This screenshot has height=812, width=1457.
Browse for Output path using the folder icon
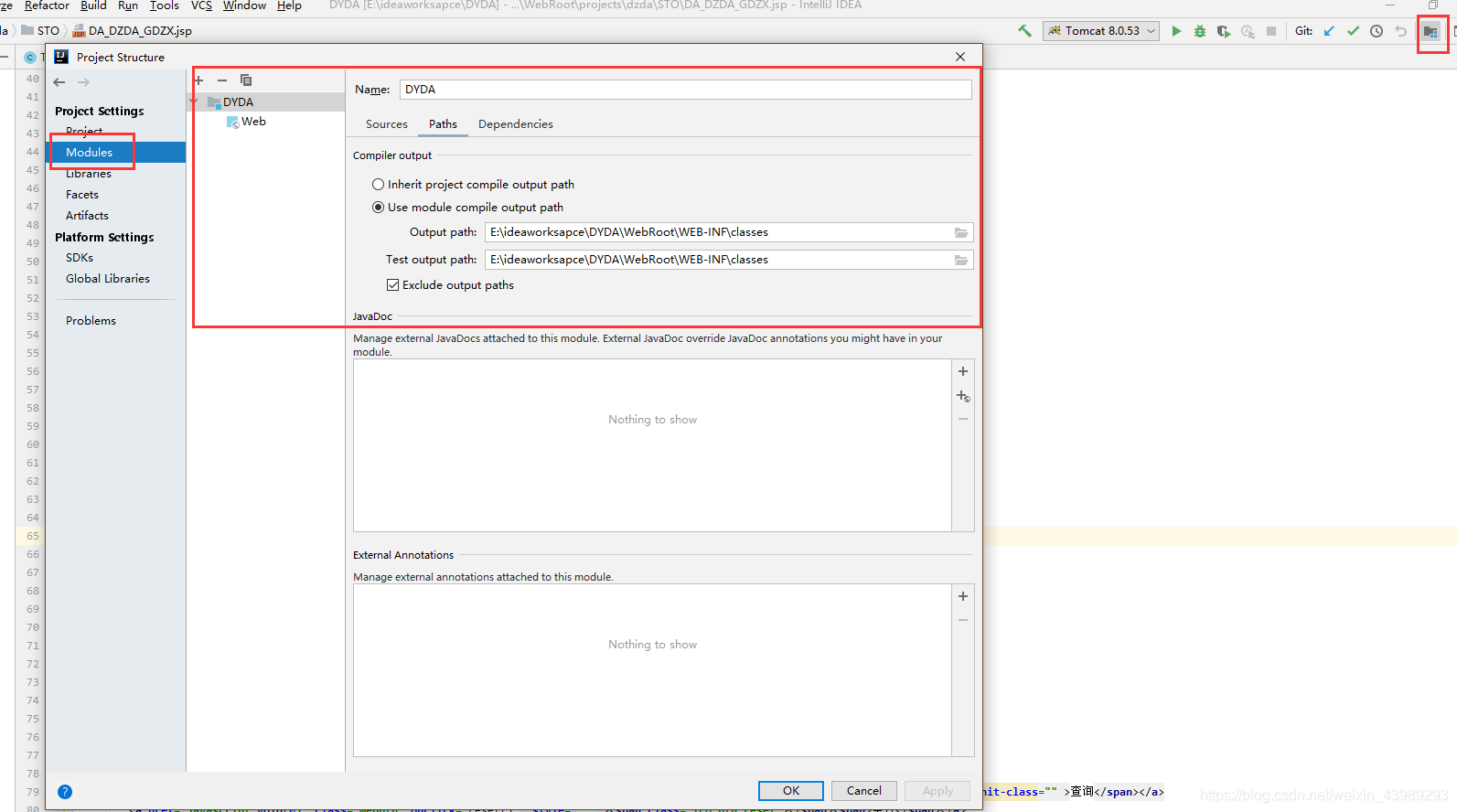tap(961, 232)
